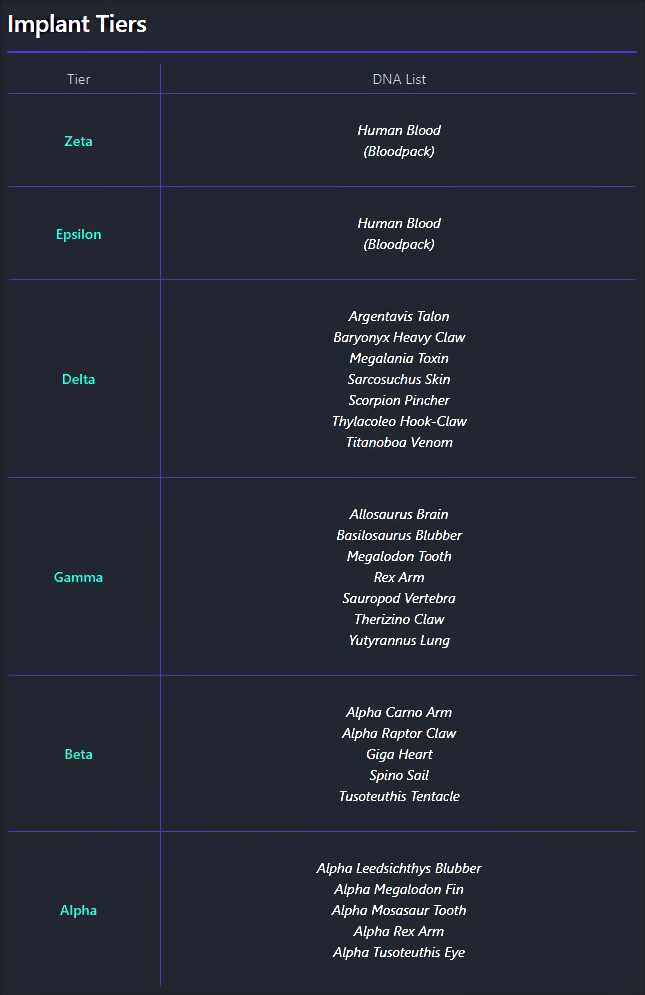Click Alpha Tusoteuthis Eye entry
The width and height of the screenshot is (645, 995).
pyautogui.click(x=399, y=952)
